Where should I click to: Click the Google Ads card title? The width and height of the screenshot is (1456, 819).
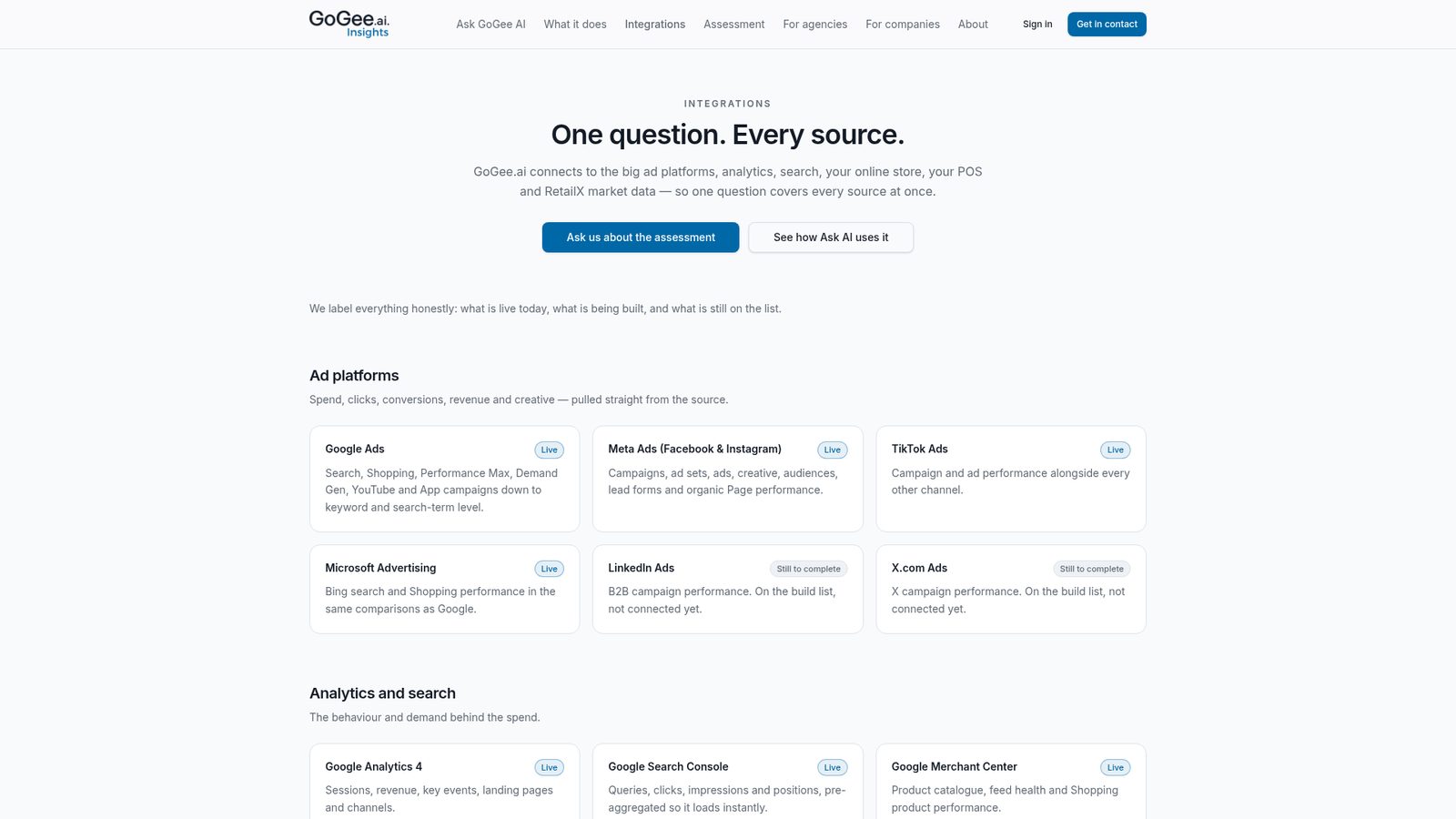click(x=355, y=450)
